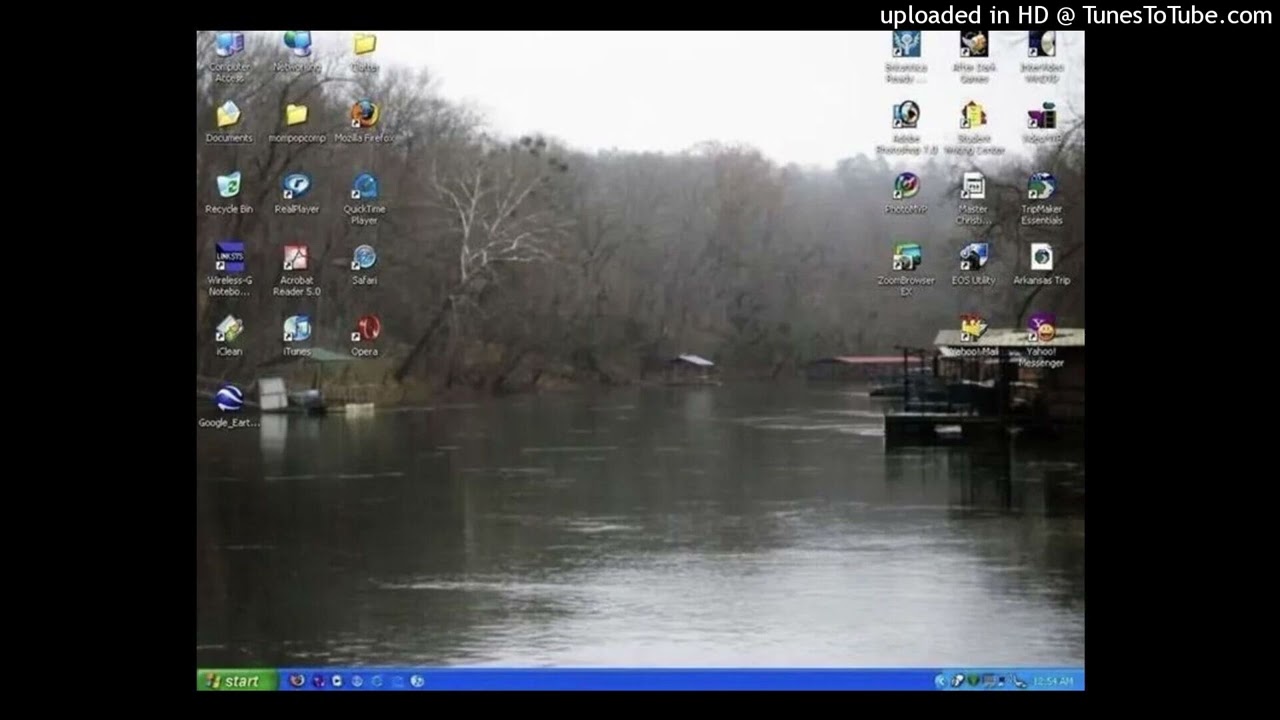Select the PhotoMVP desktop shortcut

pos(906,194)
